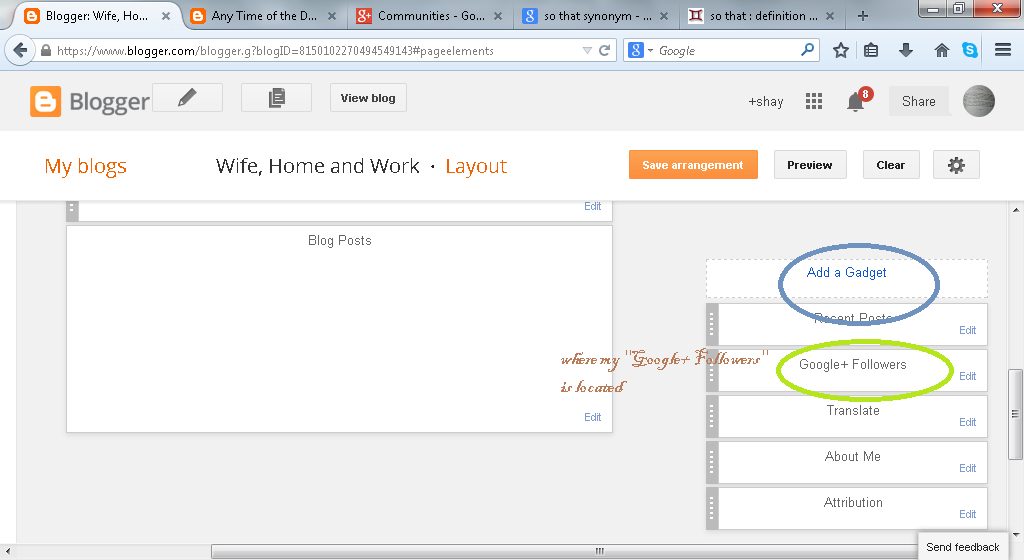
Task: Open a new browser tab with plus
Action: pos(863,16)
